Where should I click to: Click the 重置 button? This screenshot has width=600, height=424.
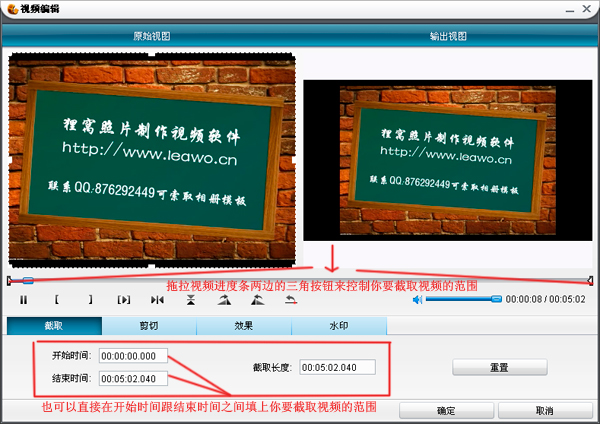point(500,367)
